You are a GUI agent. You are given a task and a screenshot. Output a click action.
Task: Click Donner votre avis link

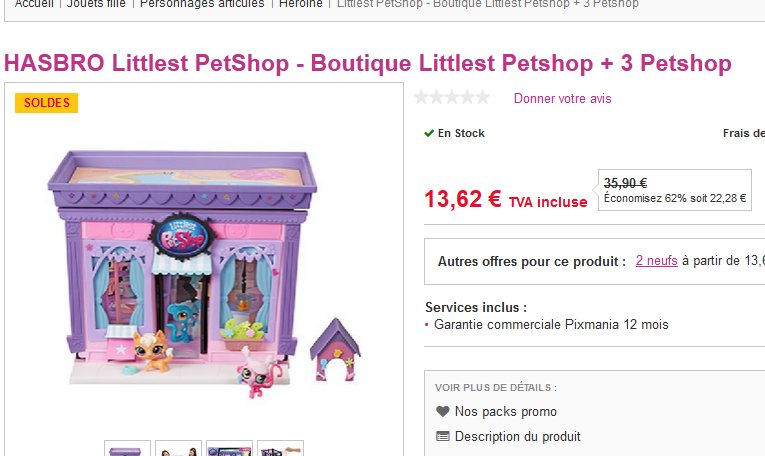click(x=562, y=99)
